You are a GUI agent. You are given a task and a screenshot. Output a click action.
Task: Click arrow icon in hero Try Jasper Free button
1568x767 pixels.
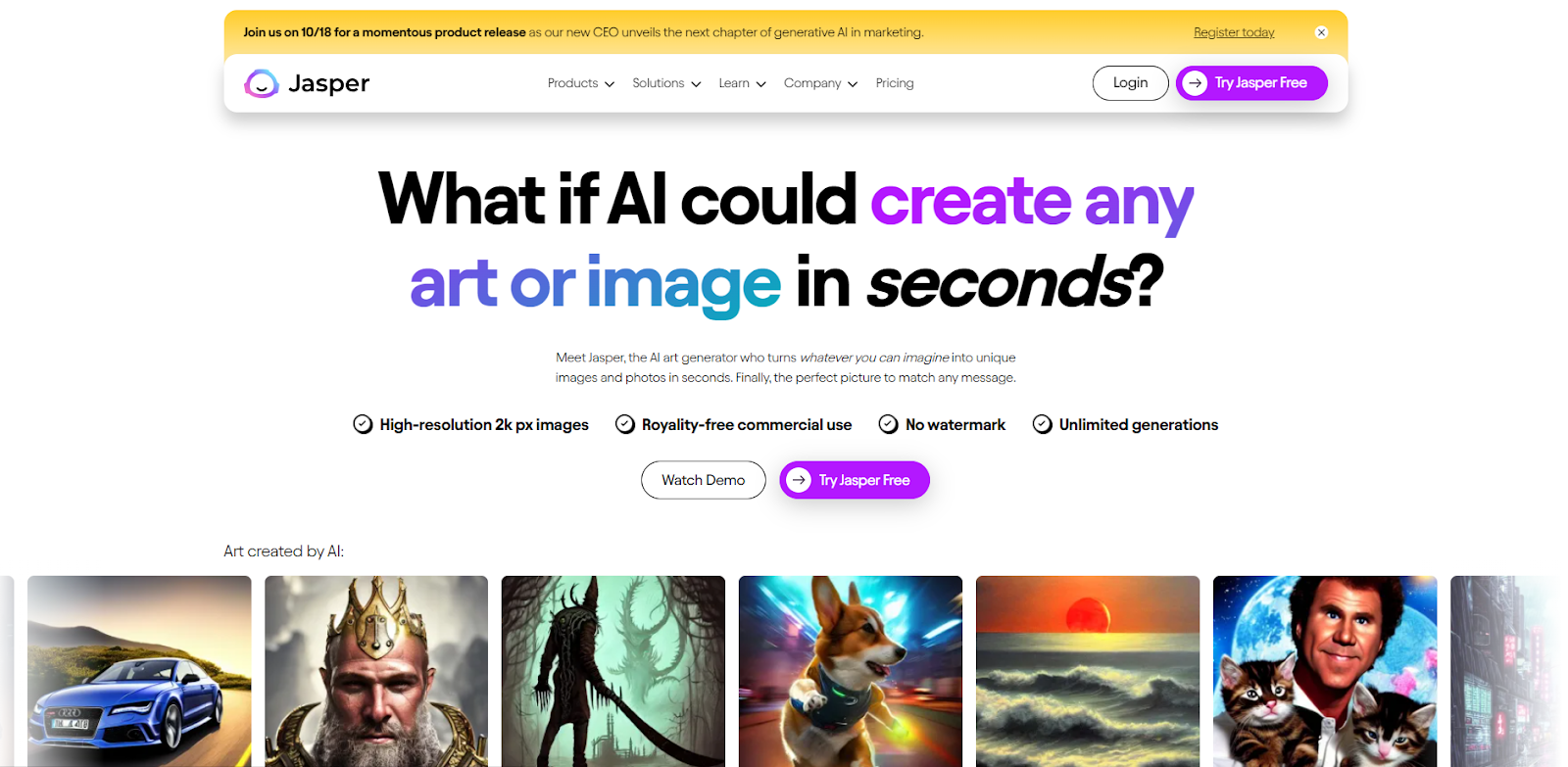[799, 480]
